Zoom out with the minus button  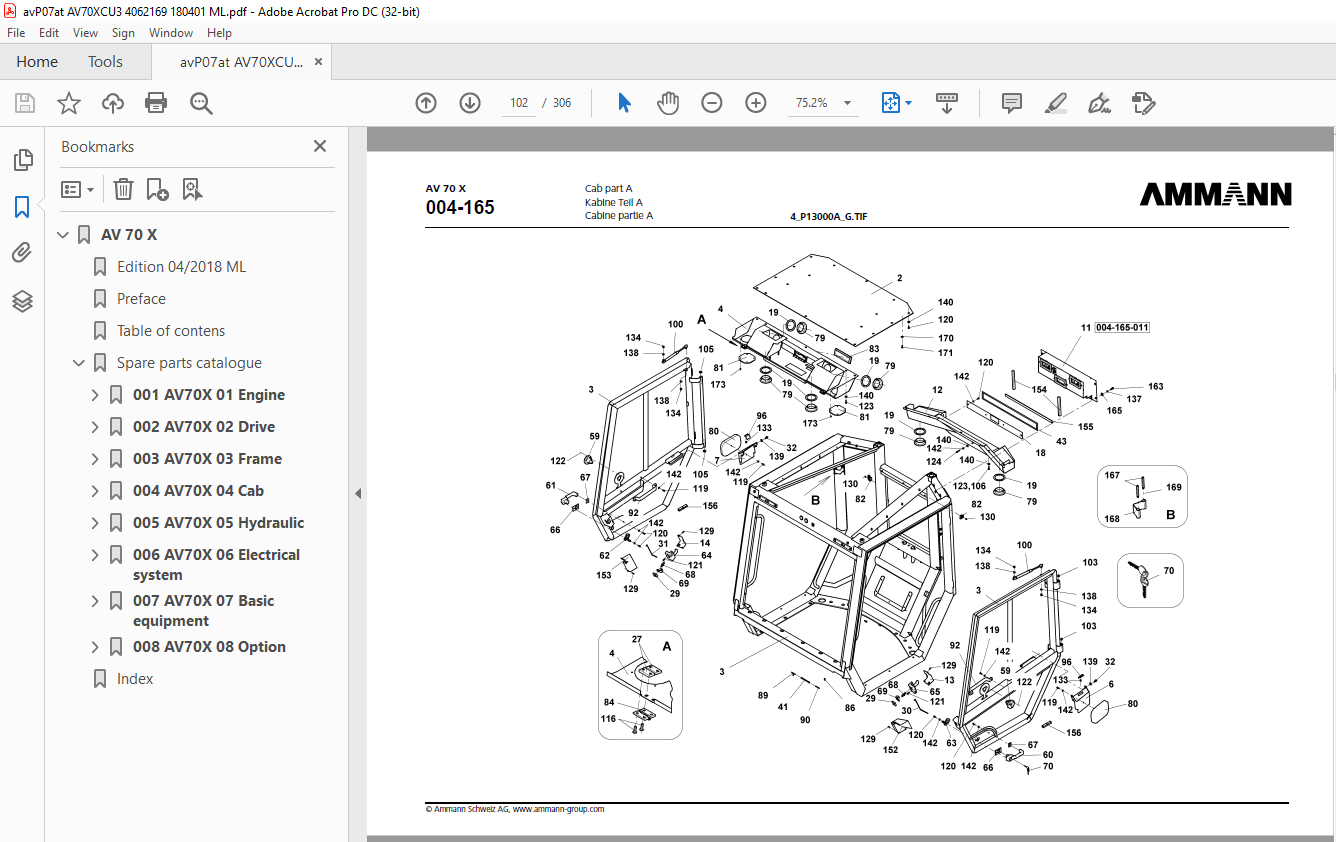coord(712,103)
